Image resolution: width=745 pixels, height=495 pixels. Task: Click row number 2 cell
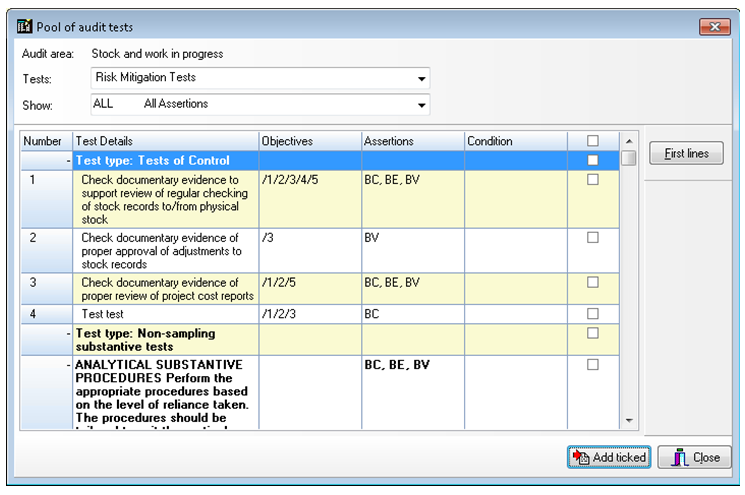[46, 251]
